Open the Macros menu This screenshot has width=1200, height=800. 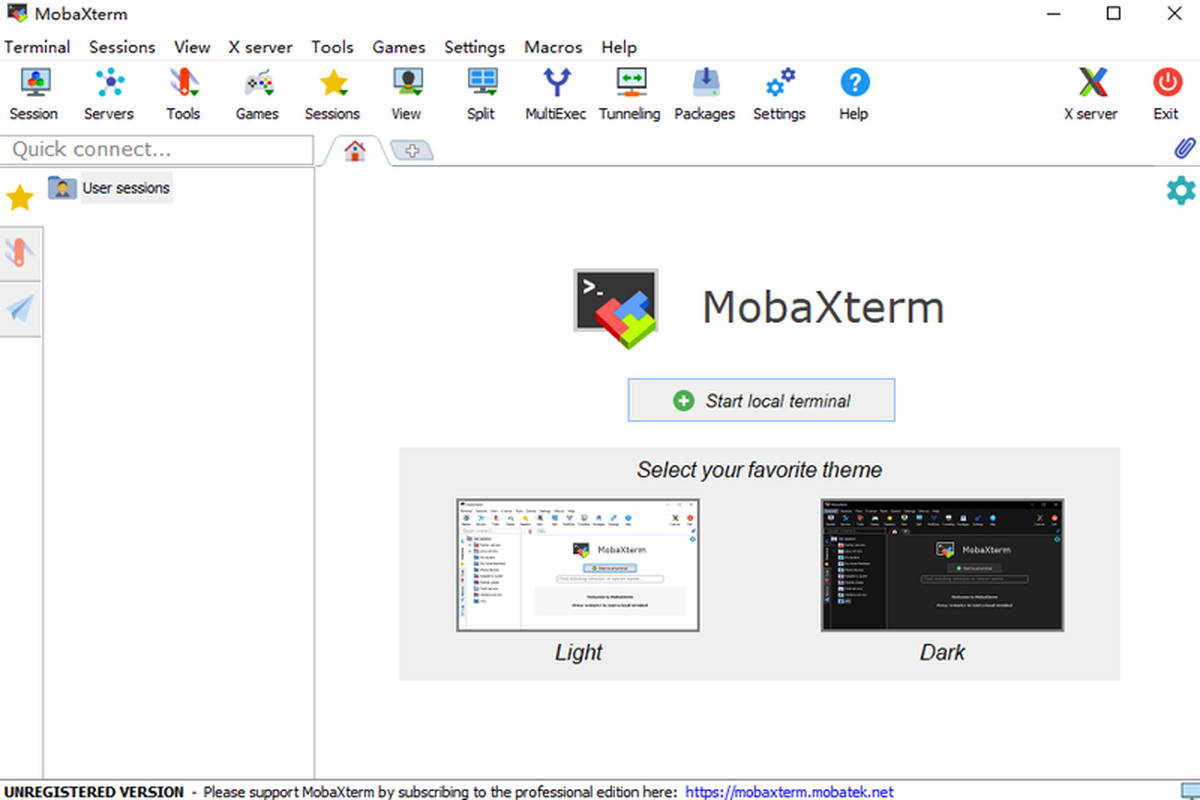click(x=553, y=47)
